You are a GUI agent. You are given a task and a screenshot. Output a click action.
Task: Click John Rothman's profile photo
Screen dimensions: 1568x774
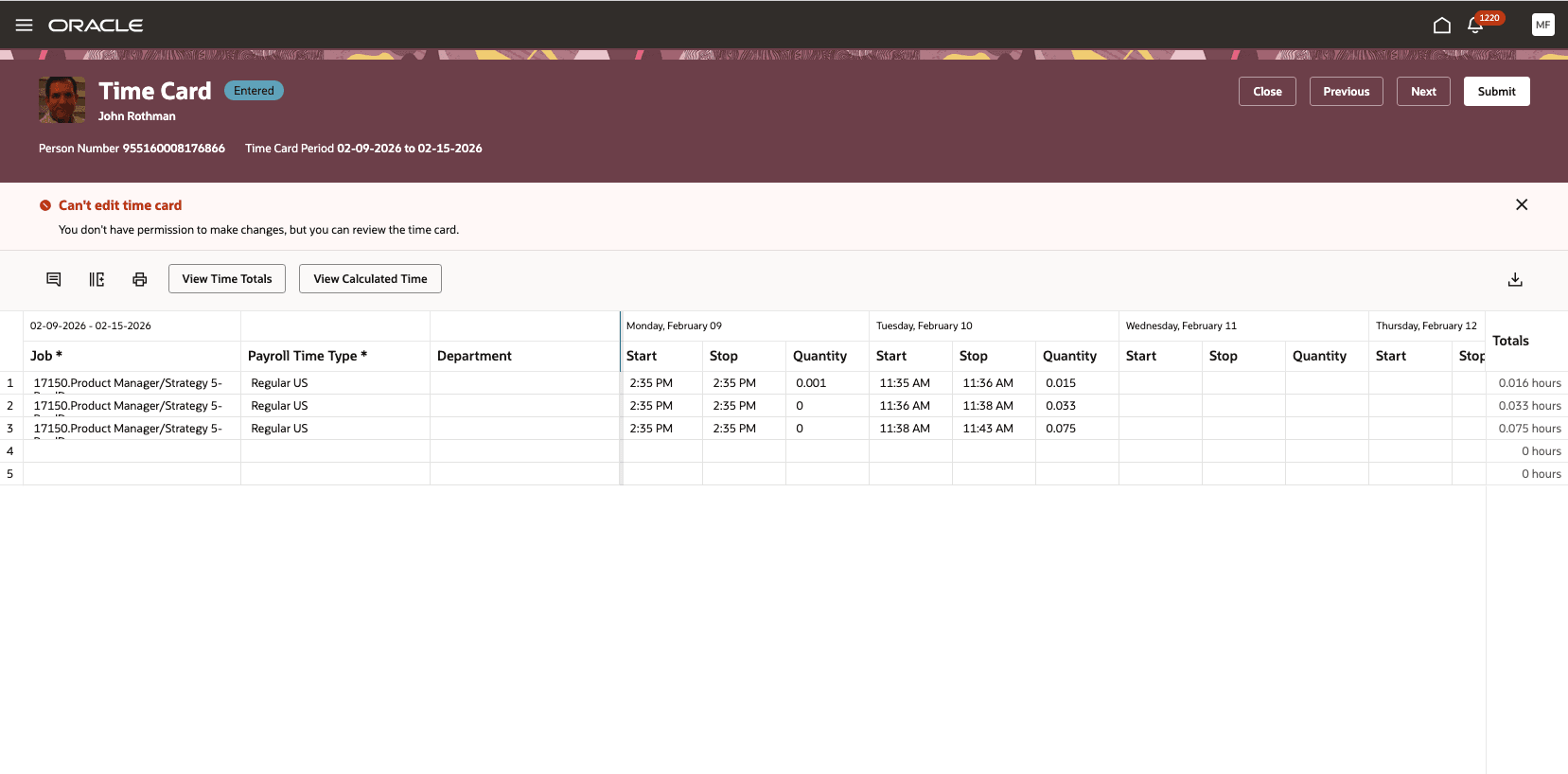tap(62, 100)
